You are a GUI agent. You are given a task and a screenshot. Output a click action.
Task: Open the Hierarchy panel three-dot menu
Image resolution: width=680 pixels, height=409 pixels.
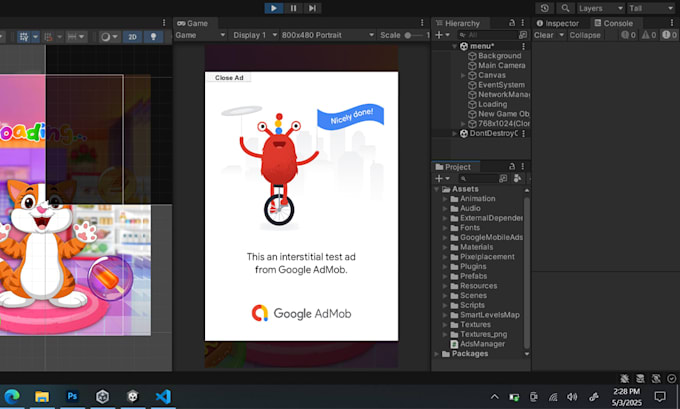(523, 23)
